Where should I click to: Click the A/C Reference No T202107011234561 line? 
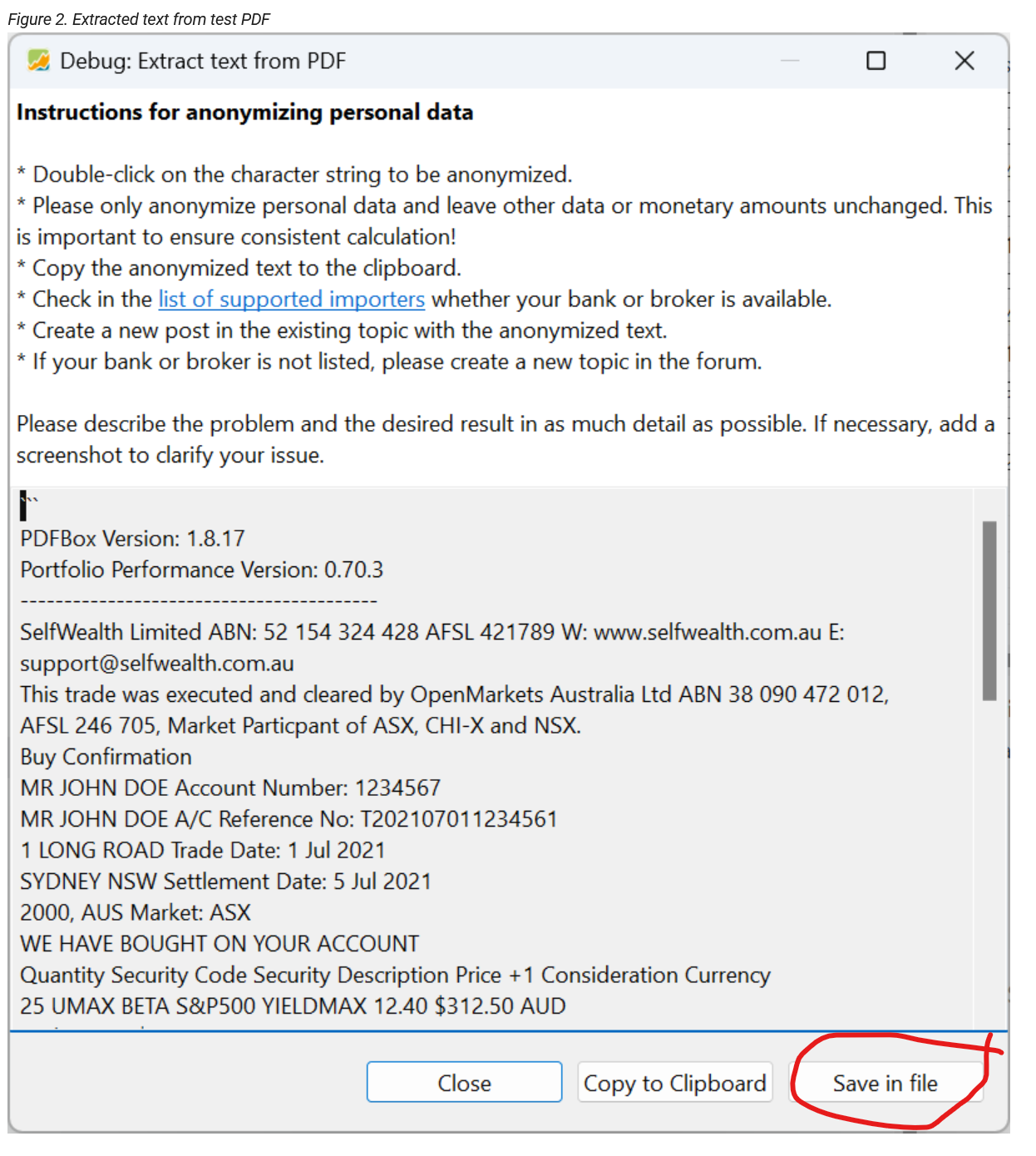[x=289, y=819]
